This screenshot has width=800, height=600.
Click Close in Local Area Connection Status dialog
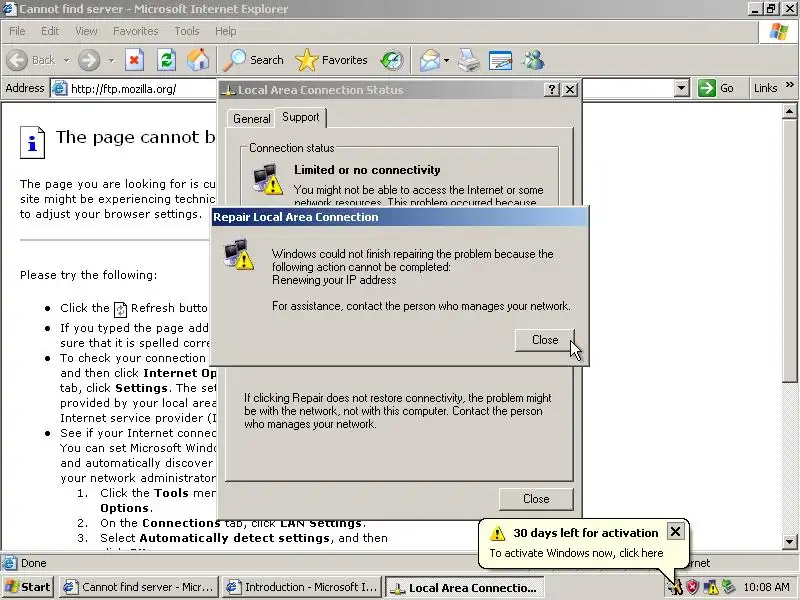[x=536, y=498]
